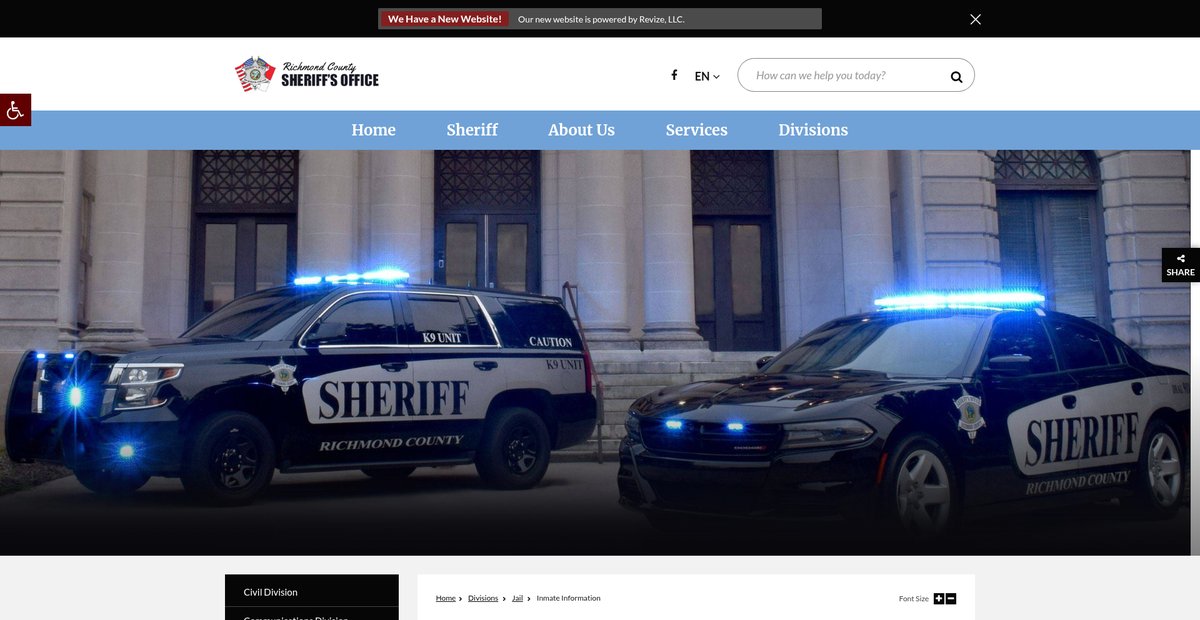Click 'We Have a New Website!' banner label

444,19
